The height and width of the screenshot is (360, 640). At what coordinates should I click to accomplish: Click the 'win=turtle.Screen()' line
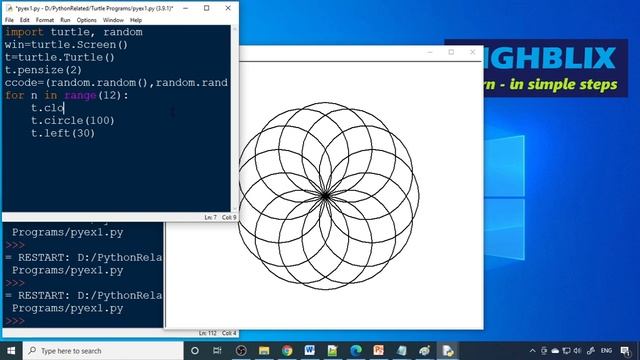coord(66,44)
